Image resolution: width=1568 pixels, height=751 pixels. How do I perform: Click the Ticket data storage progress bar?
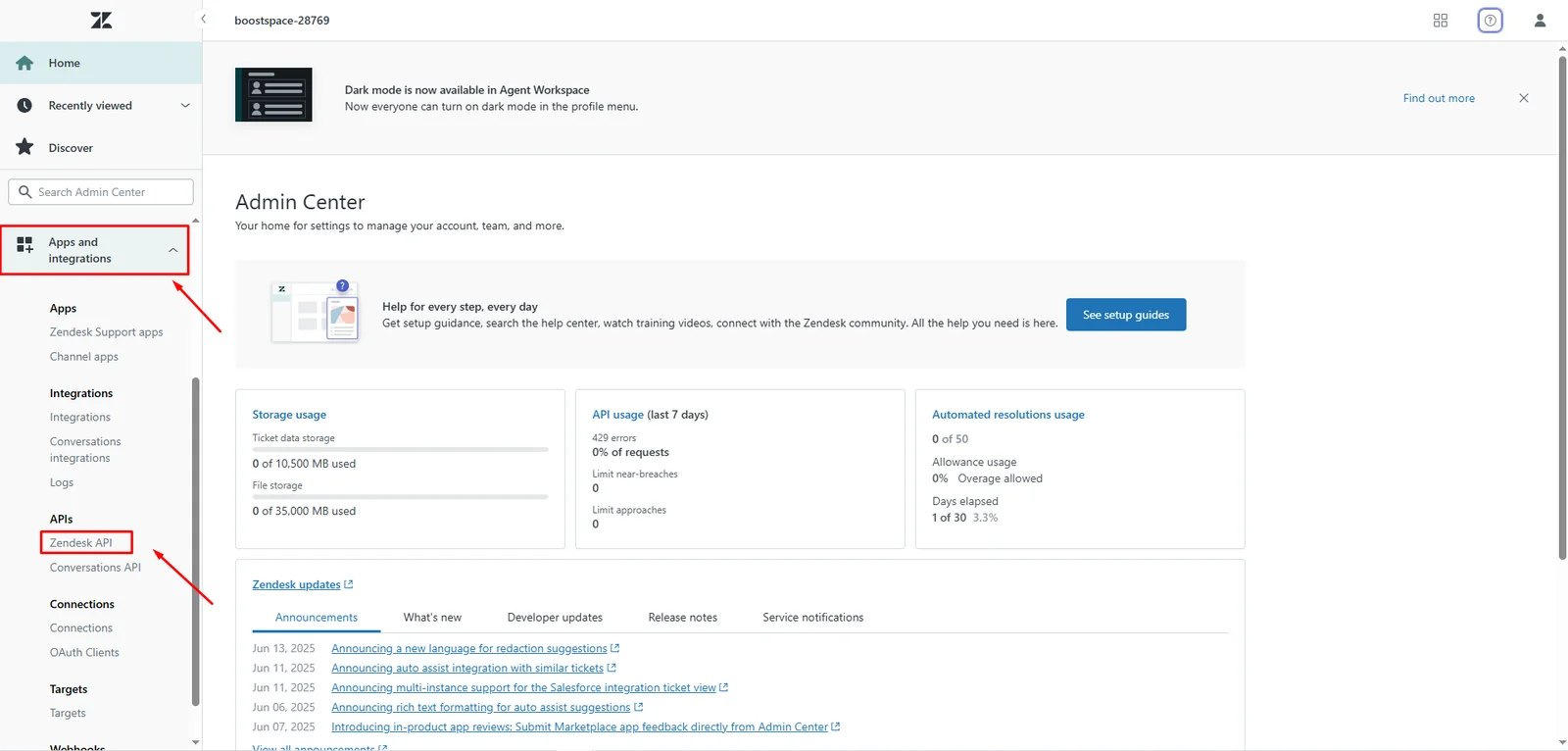click(400, 450)
